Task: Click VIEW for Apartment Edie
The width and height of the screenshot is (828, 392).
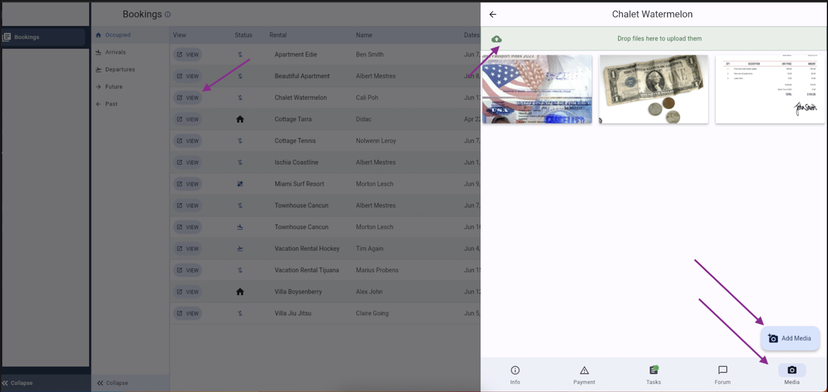Action: click(x=187, y=54)
